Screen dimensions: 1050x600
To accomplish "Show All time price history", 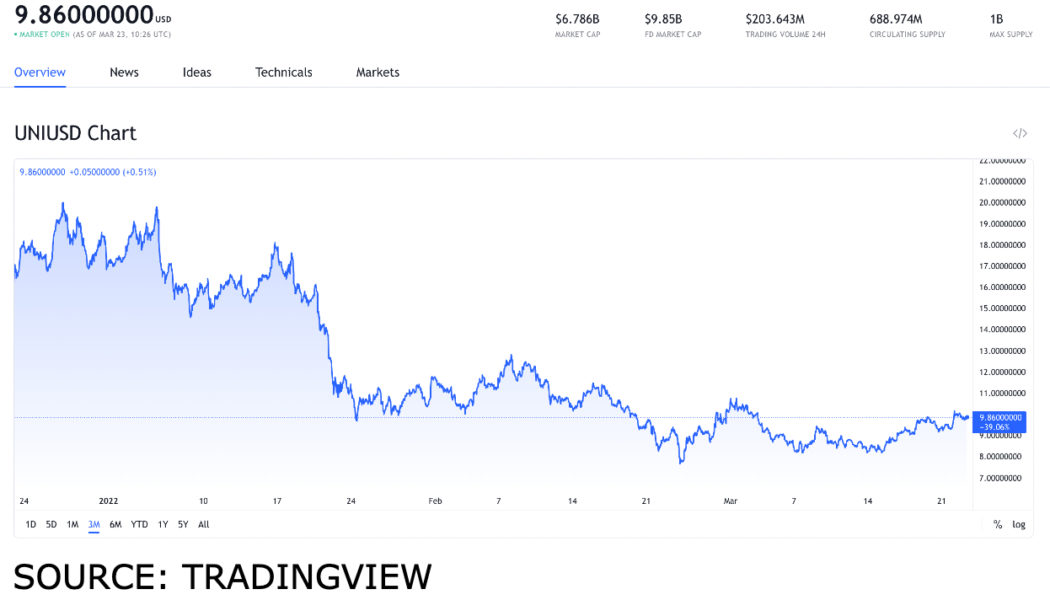I will (204, 524).
